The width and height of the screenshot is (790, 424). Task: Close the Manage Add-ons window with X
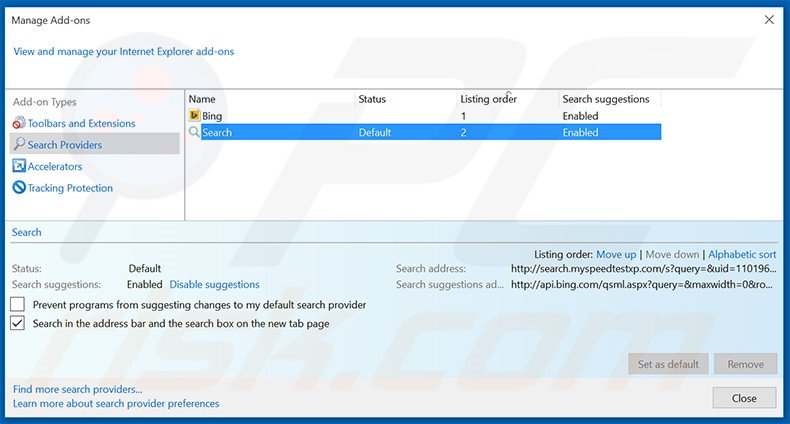pos(769,20)
